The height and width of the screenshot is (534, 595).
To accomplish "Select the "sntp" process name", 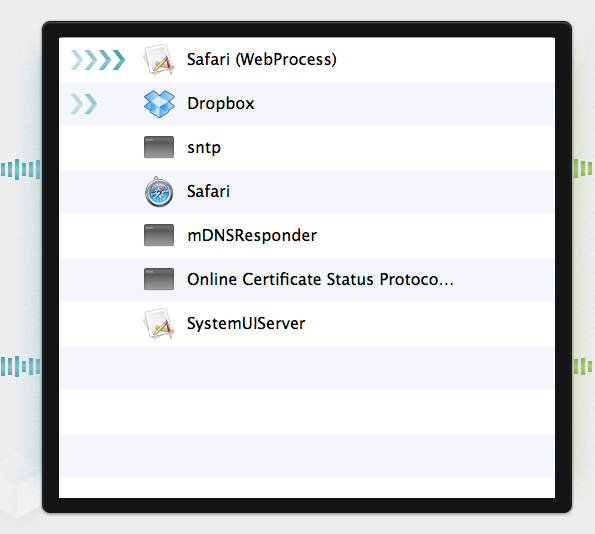I will pyautogui.click(x=204, y=148).
